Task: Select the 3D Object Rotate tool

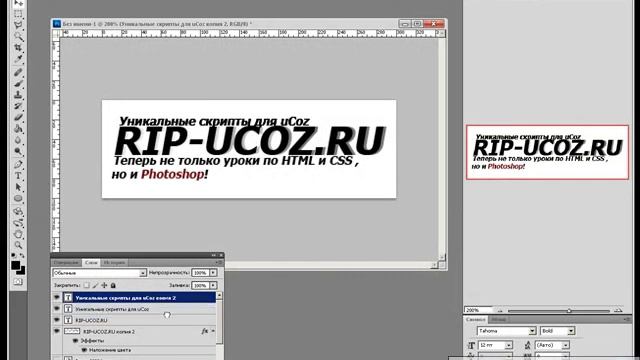Action: point(18,212)
